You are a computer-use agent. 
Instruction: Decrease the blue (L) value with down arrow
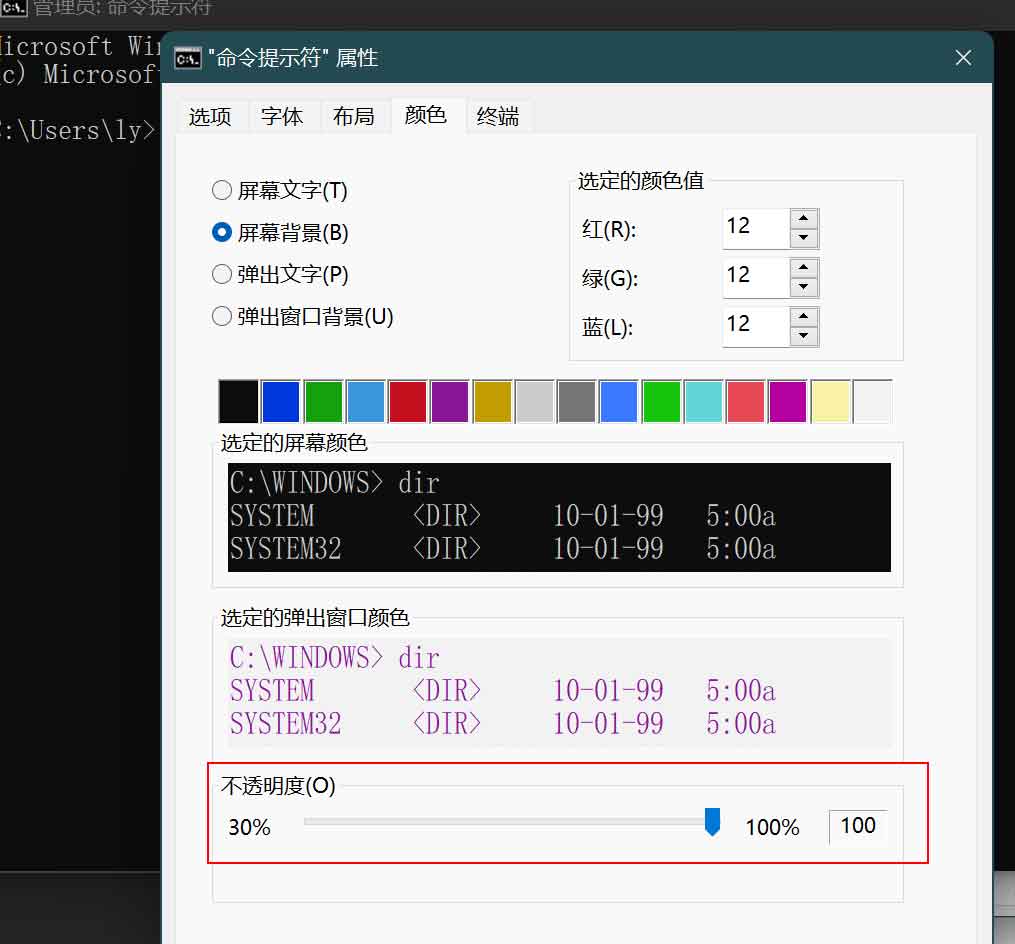pos(803,335)
